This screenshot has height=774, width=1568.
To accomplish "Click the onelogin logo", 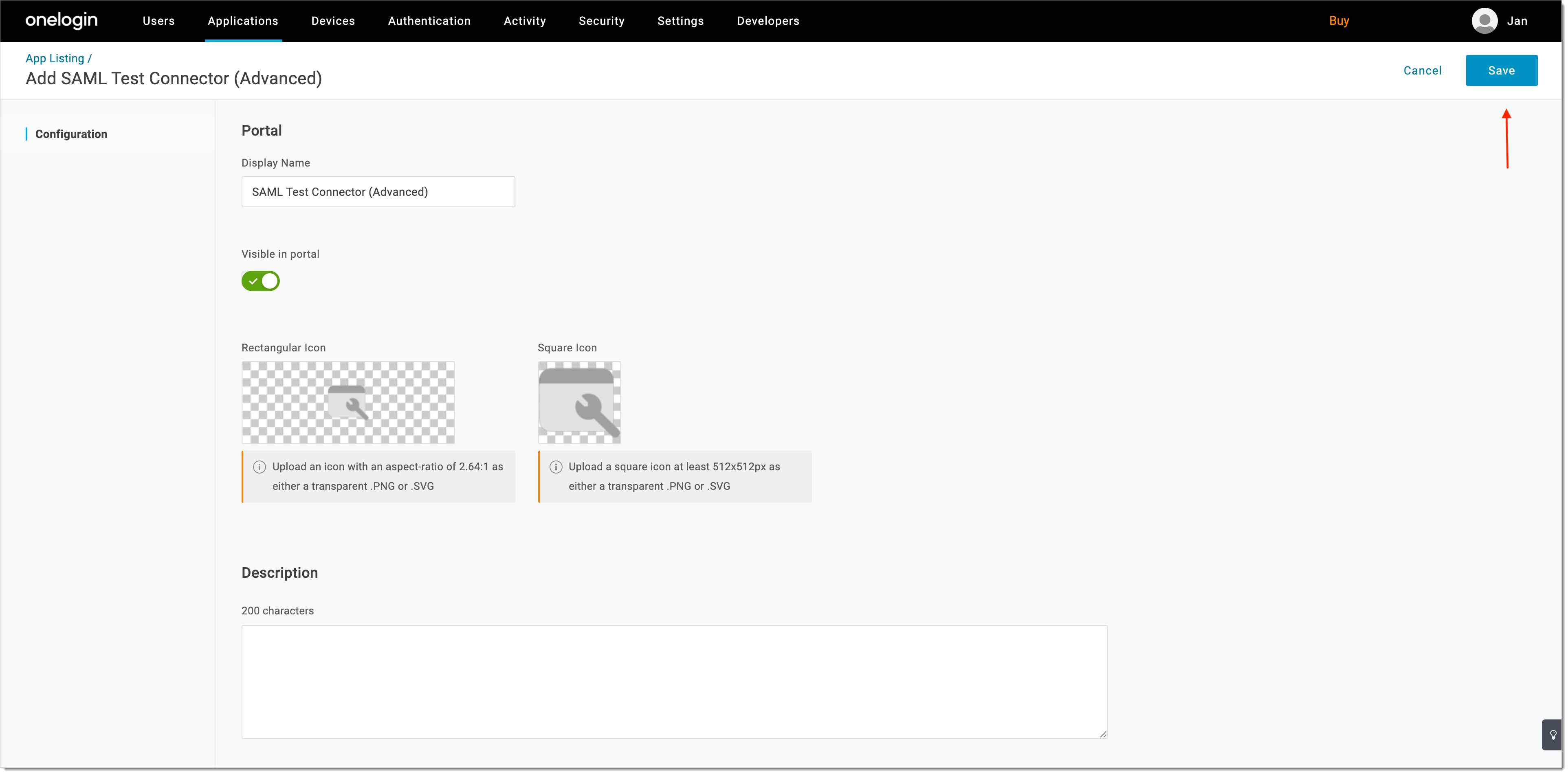I will point(61,20).
